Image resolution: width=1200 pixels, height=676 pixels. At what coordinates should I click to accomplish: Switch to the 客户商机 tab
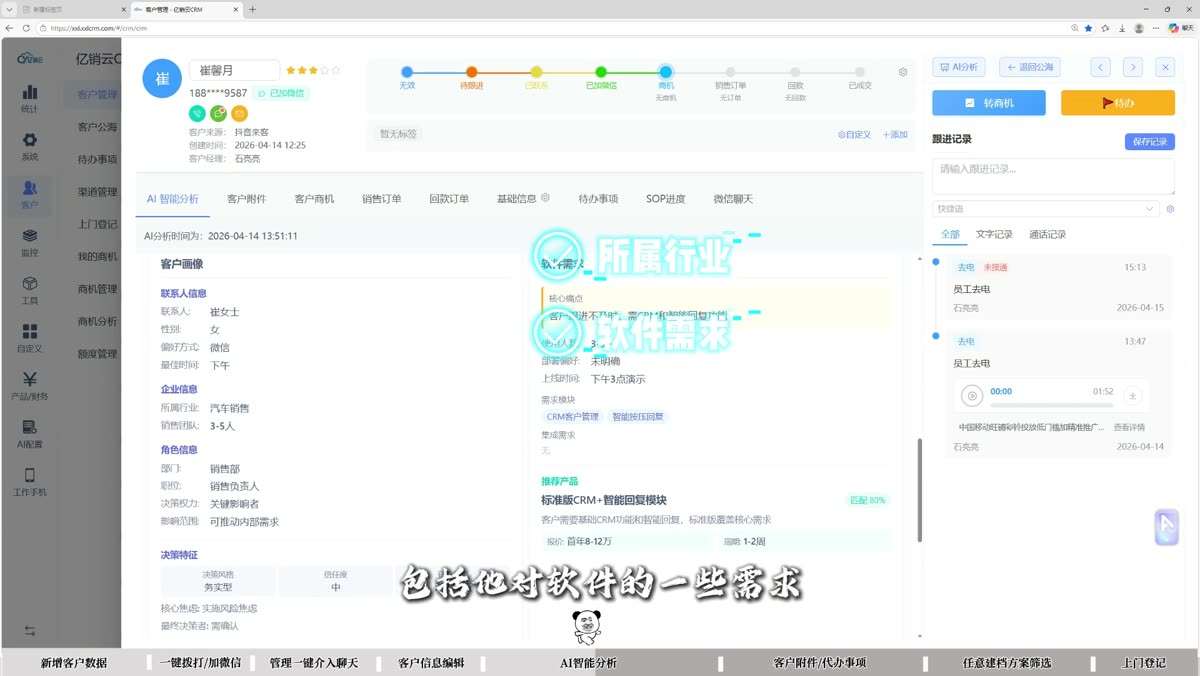[314, 199]
